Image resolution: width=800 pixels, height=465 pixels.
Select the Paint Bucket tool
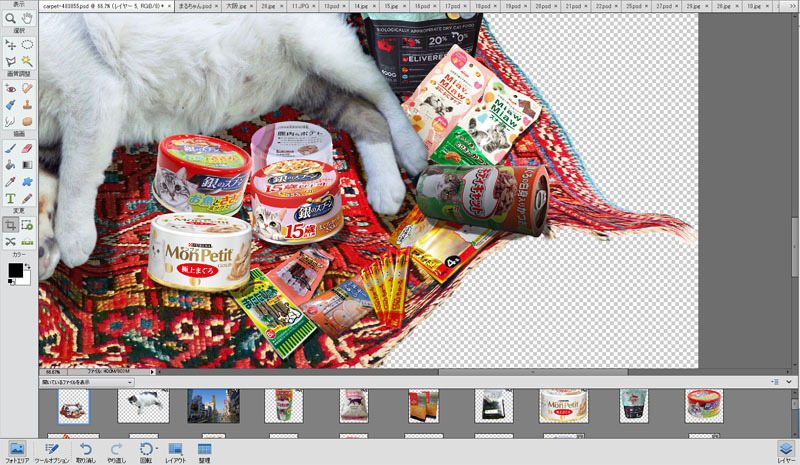tap(10, 165)
